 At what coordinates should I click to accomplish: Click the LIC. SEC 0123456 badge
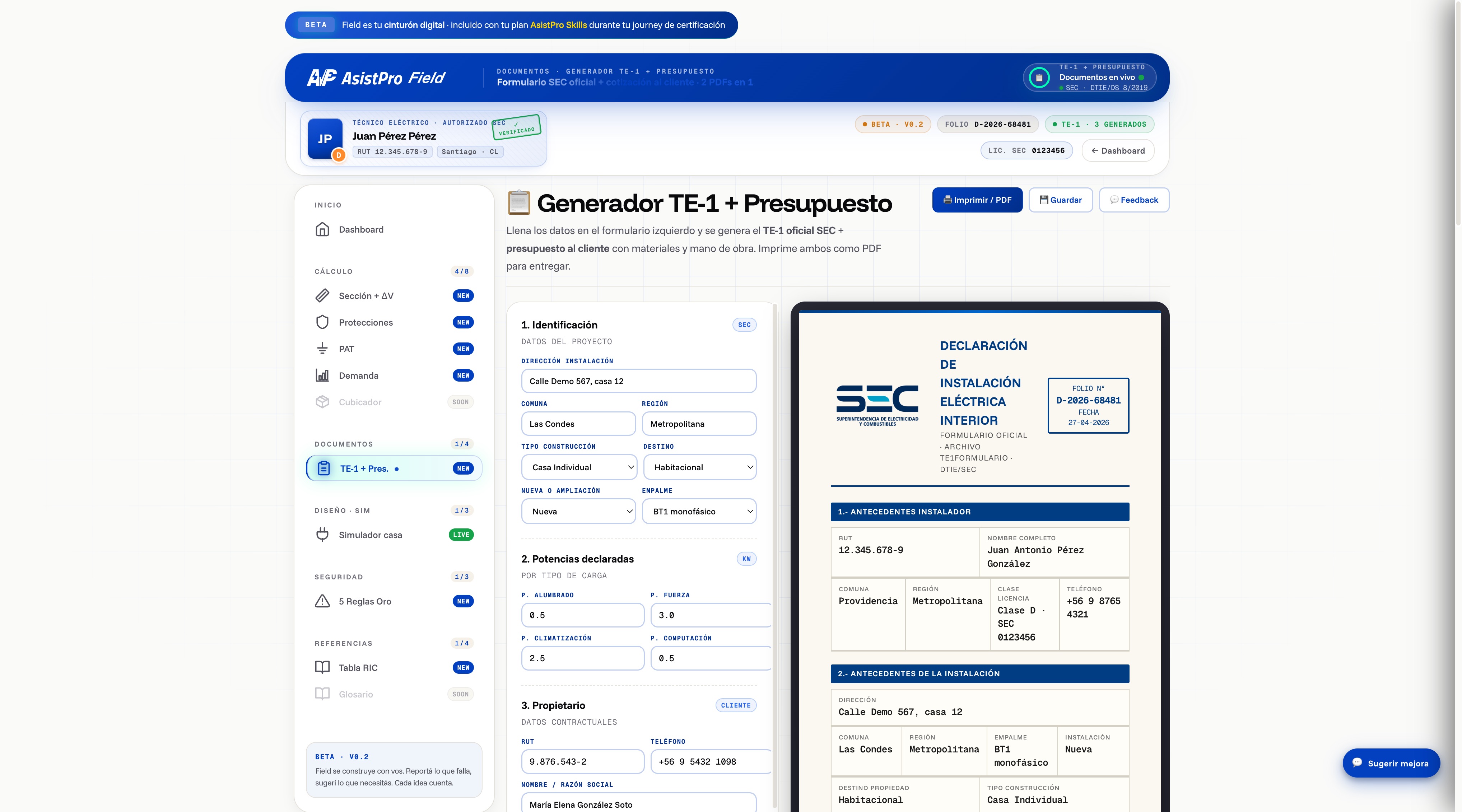click(1026, 150)
